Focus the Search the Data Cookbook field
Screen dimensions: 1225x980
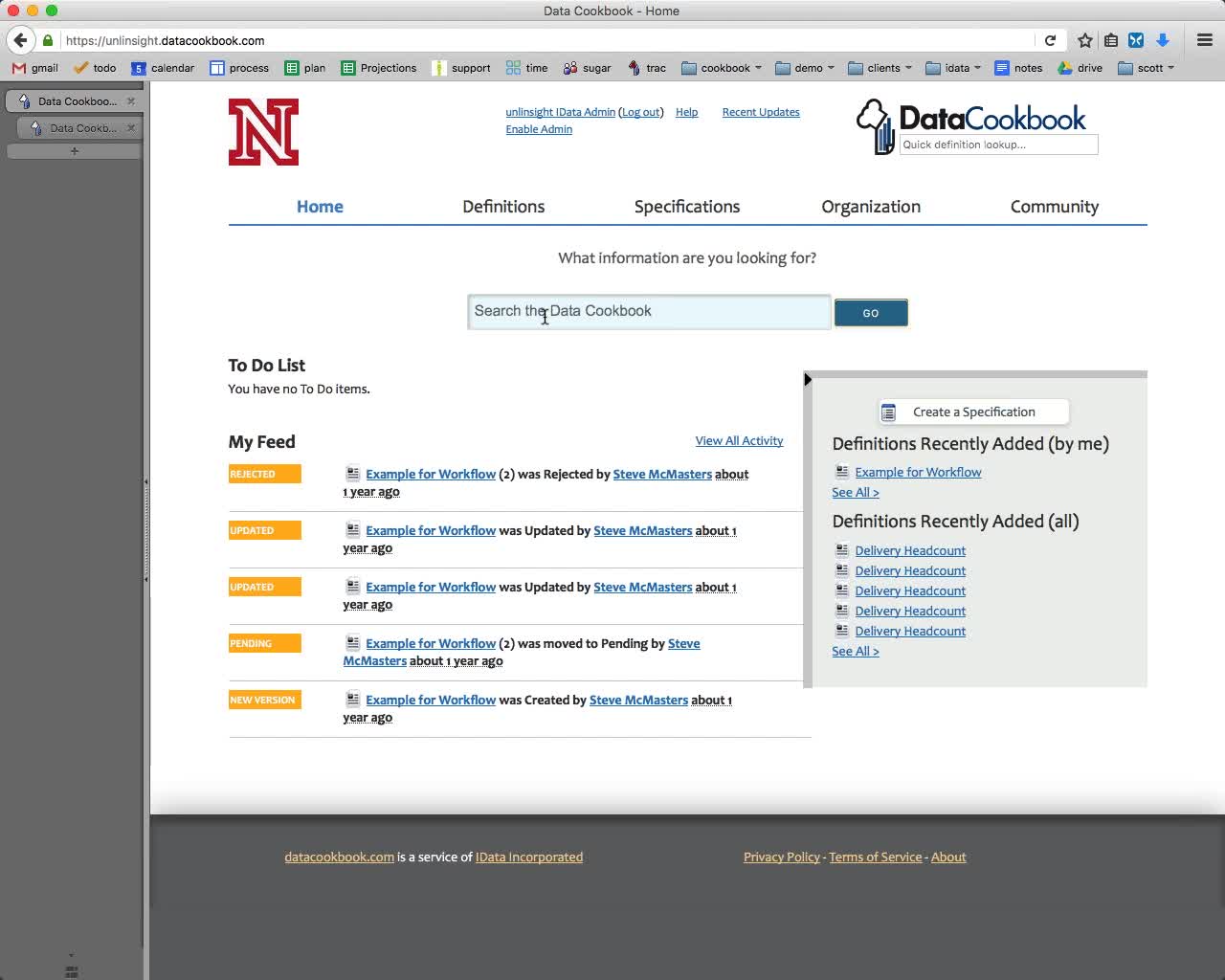(649, 312)
